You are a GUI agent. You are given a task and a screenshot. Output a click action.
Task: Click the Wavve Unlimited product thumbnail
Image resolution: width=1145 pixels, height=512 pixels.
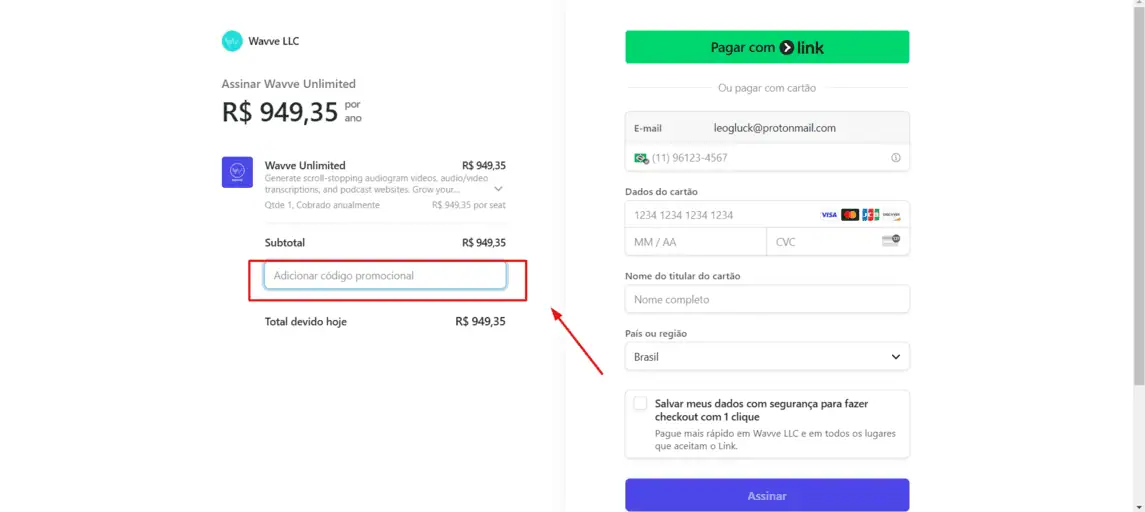point(237,172)
